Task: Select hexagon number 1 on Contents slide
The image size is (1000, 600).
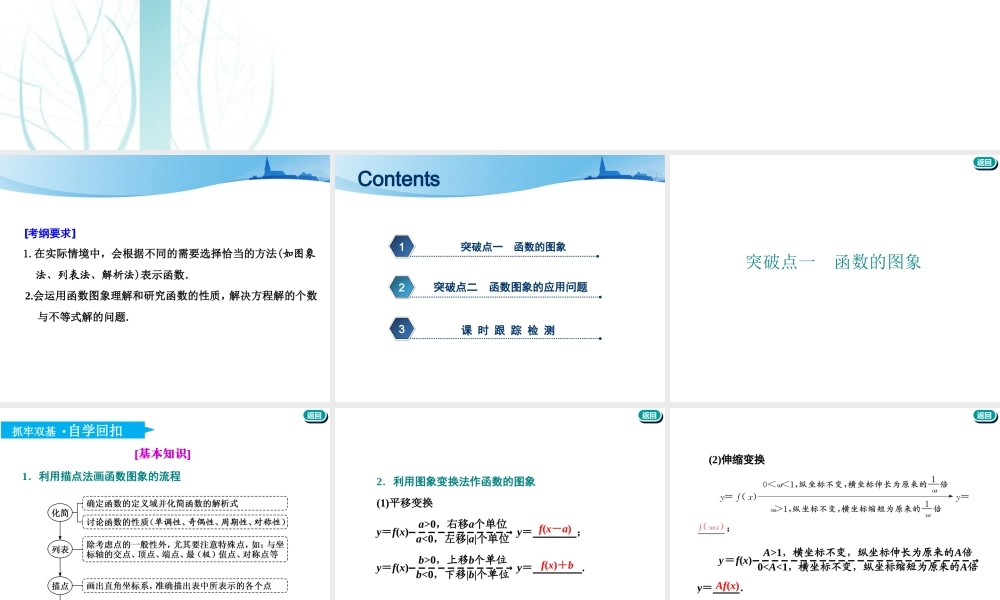Action: [x=401, y=246]
